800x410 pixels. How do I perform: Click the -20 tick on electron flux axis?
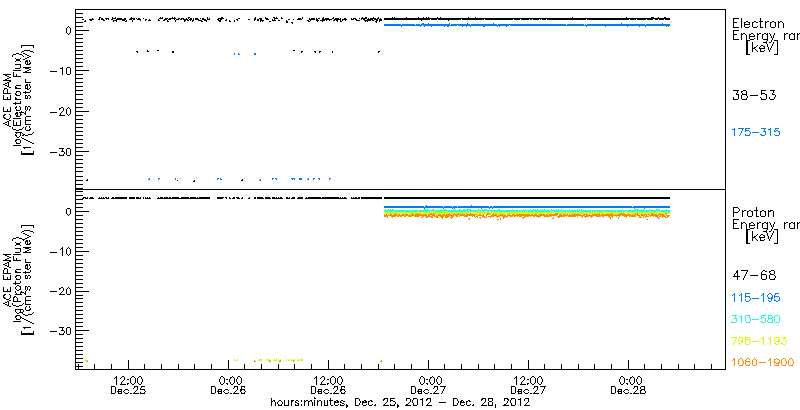[x=61, y=112]
